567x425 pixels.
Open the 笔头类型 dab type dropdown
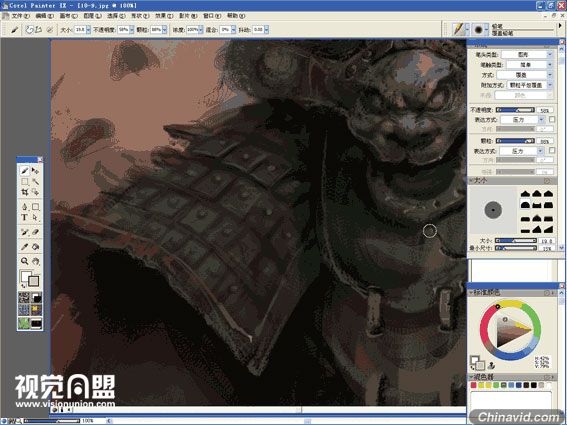[527, 55]
